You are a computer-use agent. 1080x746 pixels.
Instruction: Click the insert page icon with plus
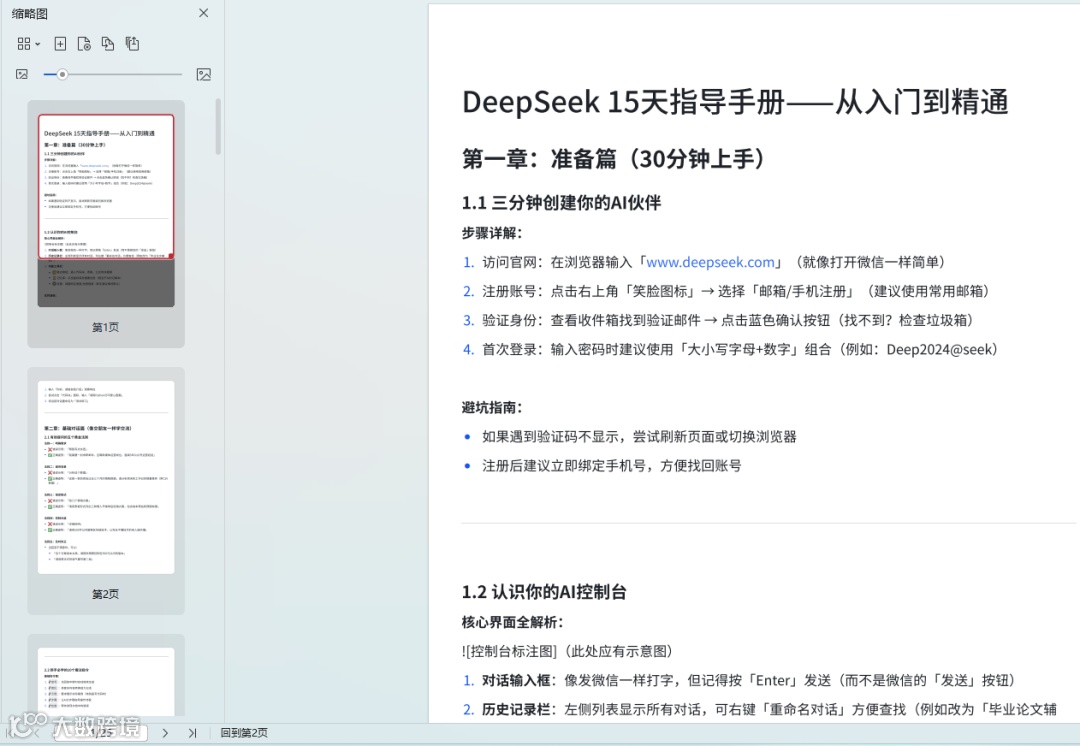click(x=61, y=44)
